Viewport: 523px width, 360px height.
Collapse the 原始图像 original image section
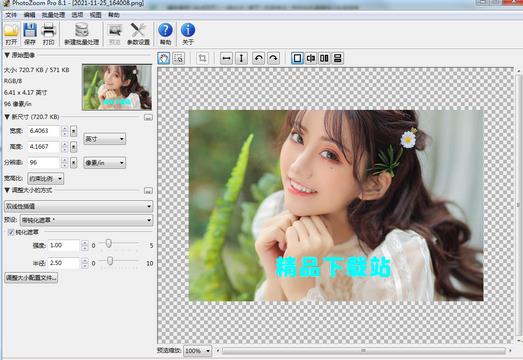click(x=7, y=55)
